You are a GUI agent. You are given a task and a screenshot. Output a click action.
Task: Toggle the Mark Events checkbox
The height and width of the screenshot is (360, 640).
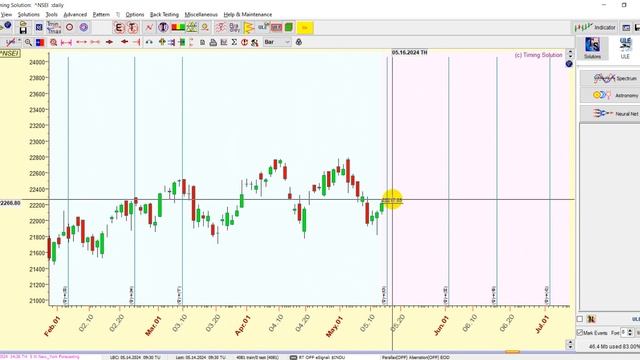(x=580, y=333)
